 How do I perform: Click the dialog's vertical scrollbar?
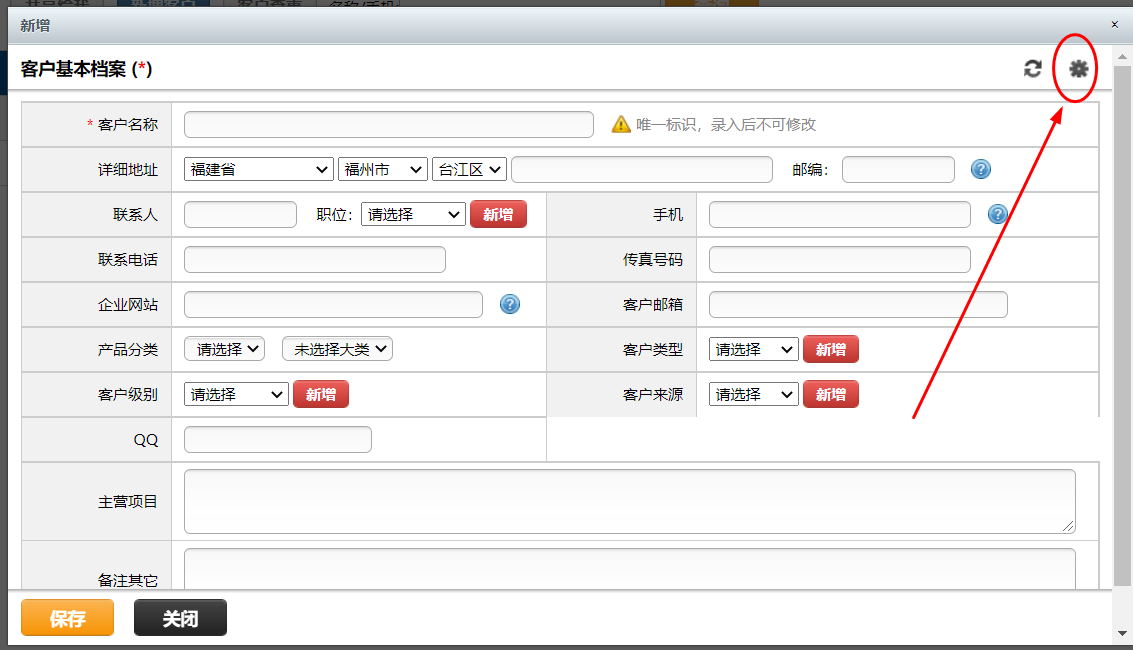click(x=1122, y=325)
